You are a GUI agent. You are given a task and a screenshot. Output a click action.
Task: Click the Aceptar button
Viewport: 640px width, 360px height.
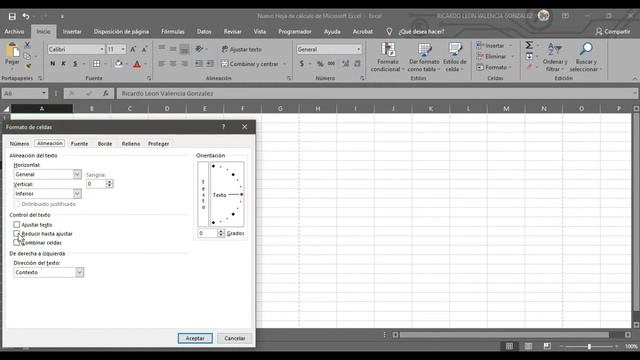(x=195, y=338)
